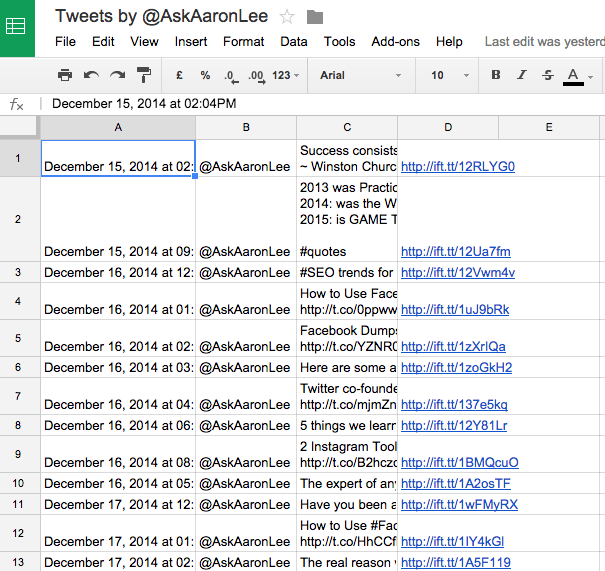Select column D header
Image resolution: width=605 pixels, height=571 pixels.
(x=448, y=127)
